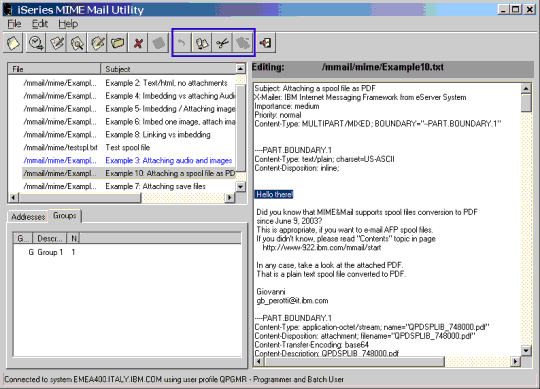Select 'Example 4: Imbedding vs attaching Audio' row
The width and height of the screenshot is (540, 389).
point(129,96)
